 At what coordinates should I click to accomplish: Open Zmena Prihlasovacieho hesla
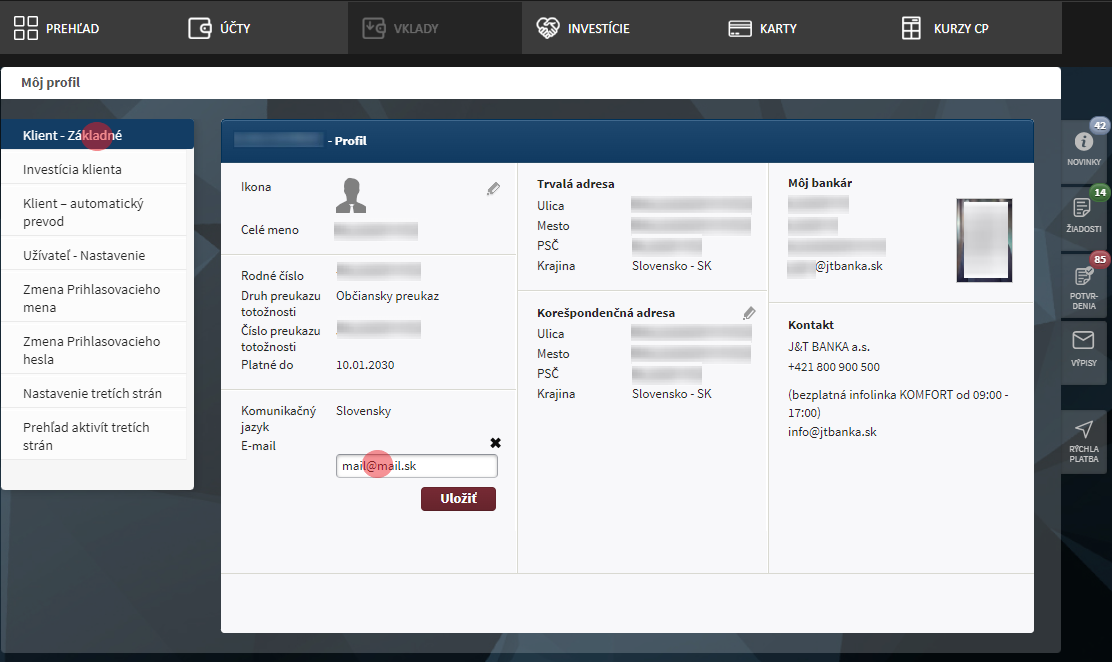click(x=91, y=350)
